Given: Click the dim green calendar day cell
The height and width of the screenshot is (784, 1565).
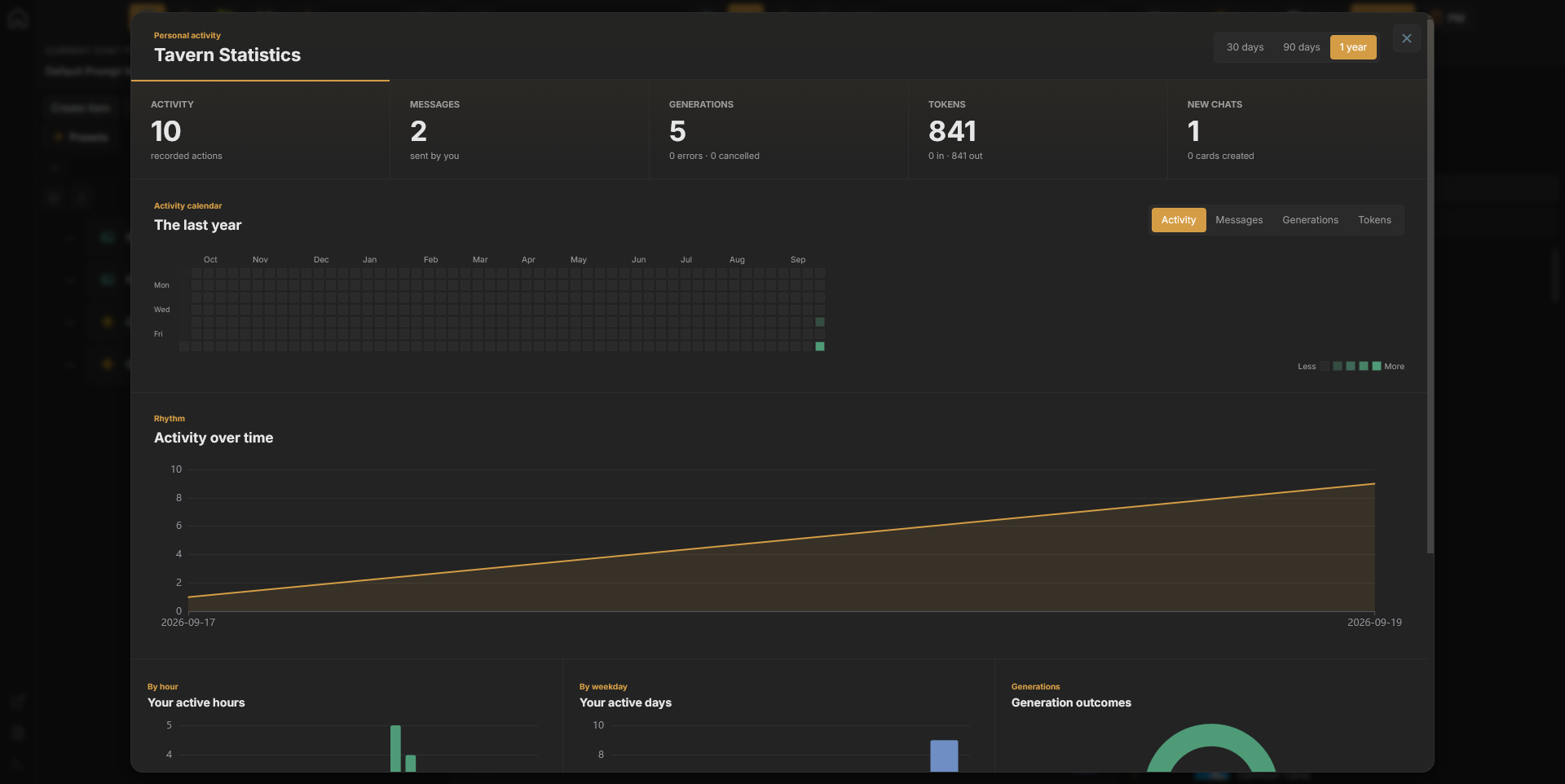Looking at the screenshot, I should click(820, 322).
